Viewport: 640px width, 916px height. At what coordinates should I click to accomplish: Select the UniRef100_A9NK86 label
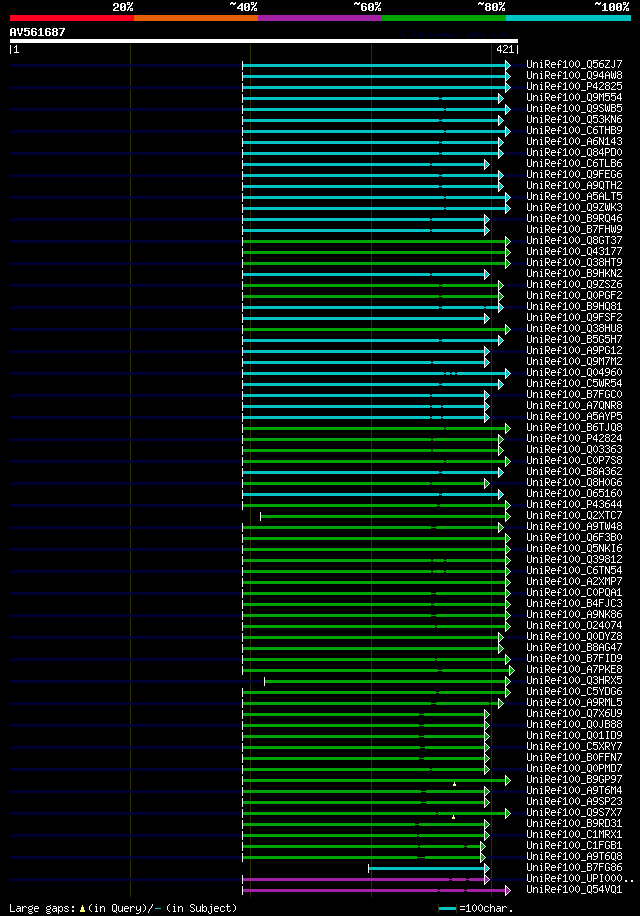[x=574, y=615]
